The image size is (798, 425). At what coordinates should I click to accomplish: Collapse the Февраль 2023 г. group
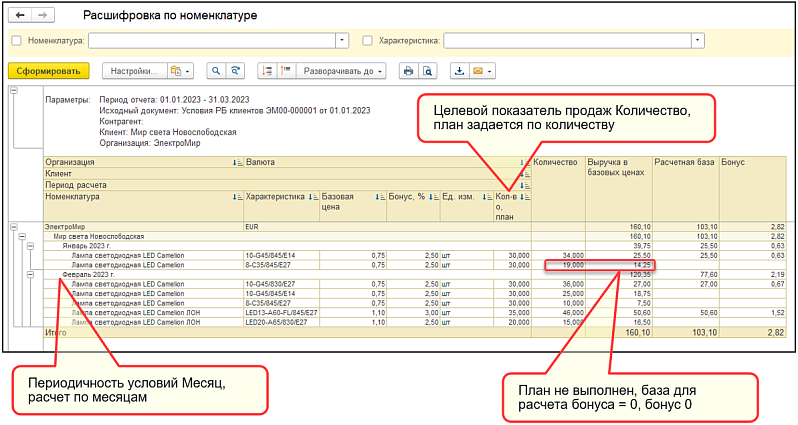[x=31, y=274]
